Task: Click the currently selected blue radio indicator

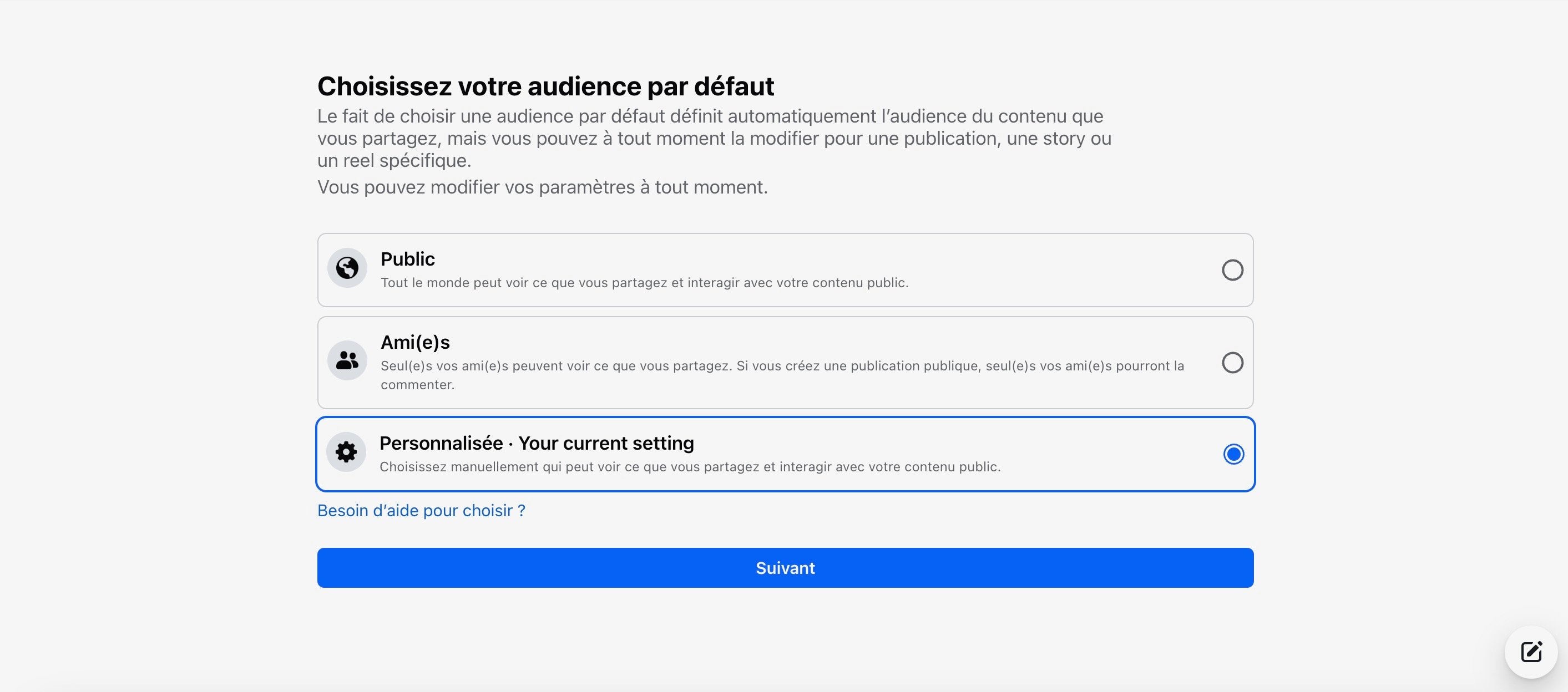Action: tap(1234, 454)
